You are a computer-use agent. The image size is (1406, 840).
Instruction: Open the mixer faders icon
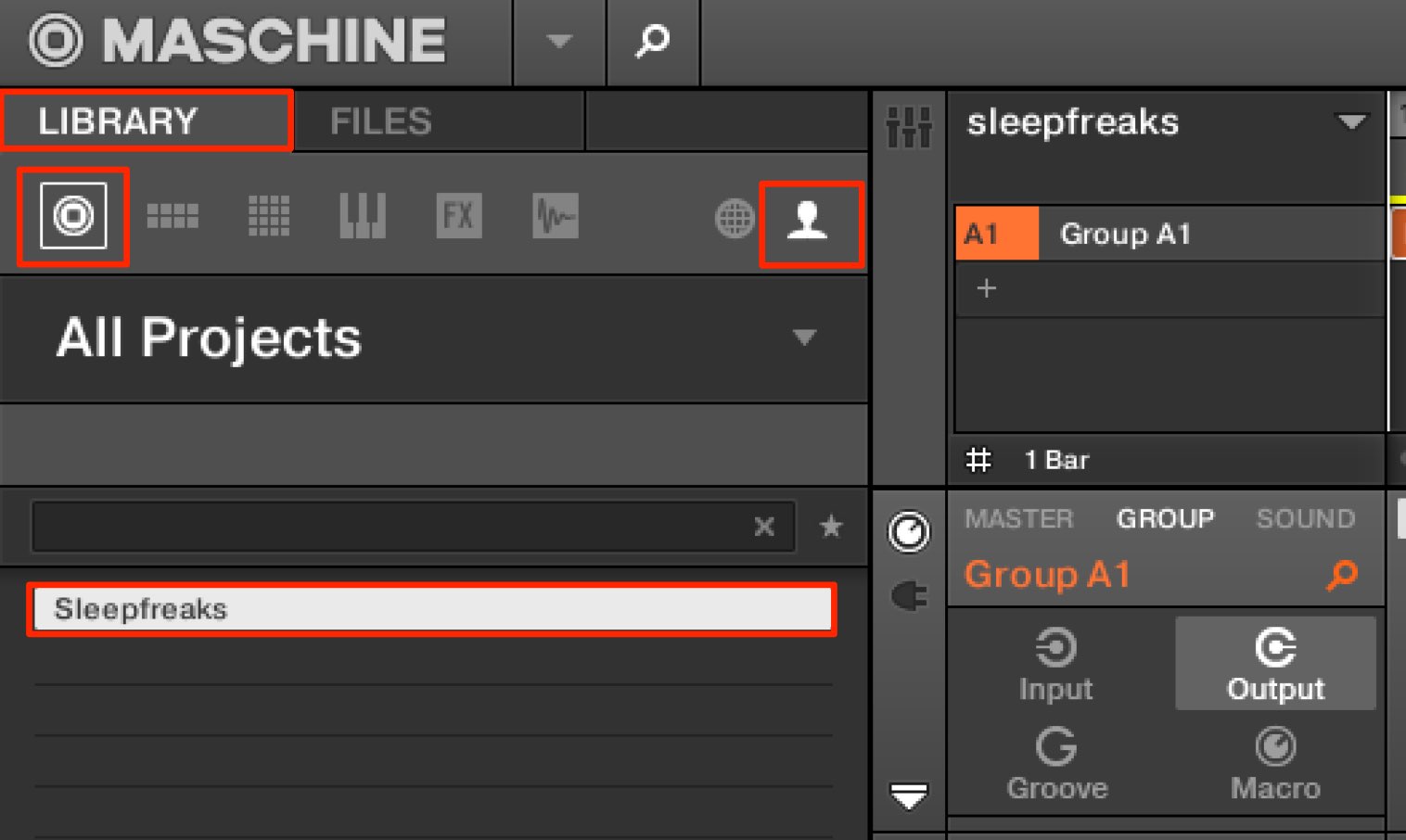(909, 127)
